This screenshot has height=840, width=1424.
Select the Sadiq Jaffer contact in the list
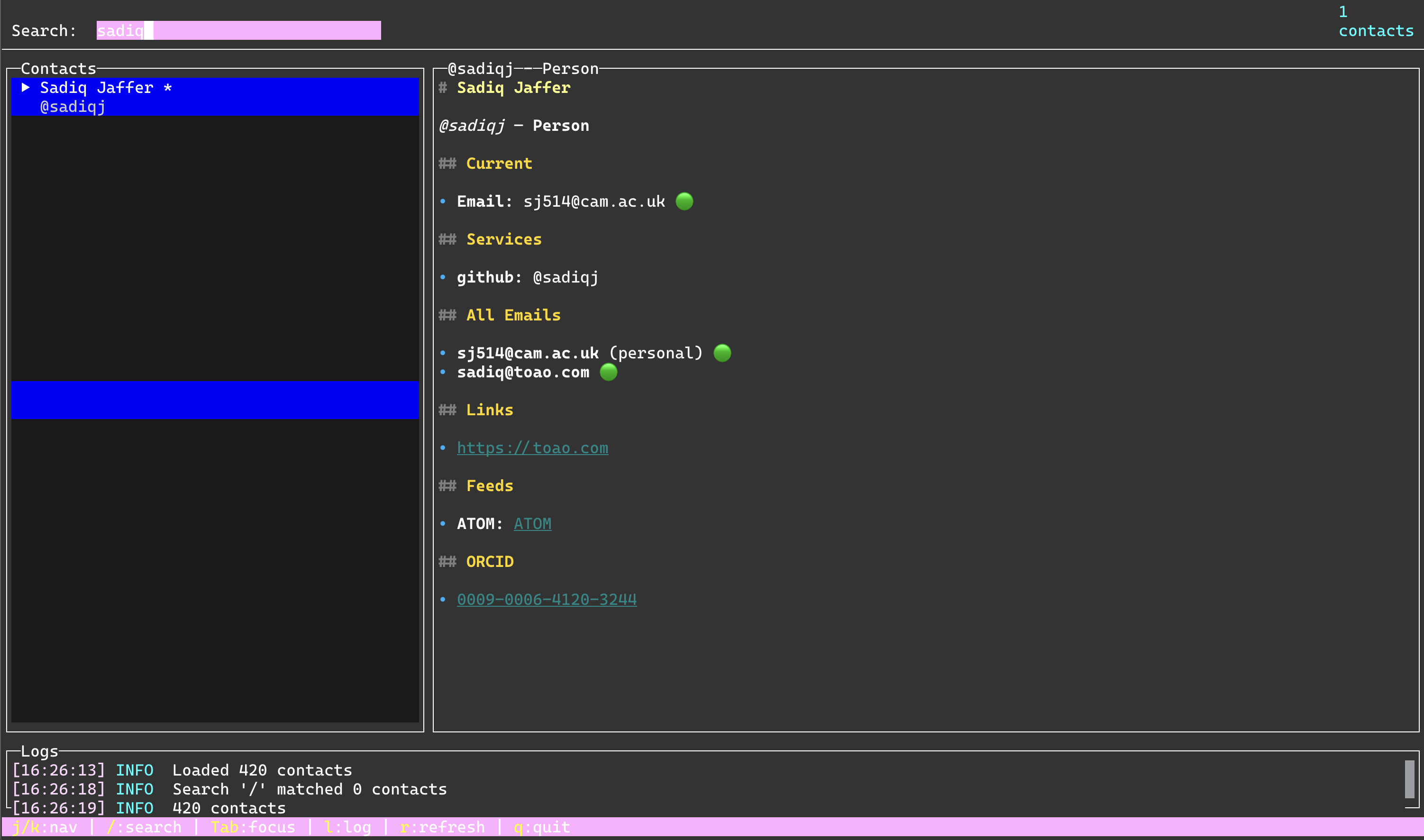point(105,88)
